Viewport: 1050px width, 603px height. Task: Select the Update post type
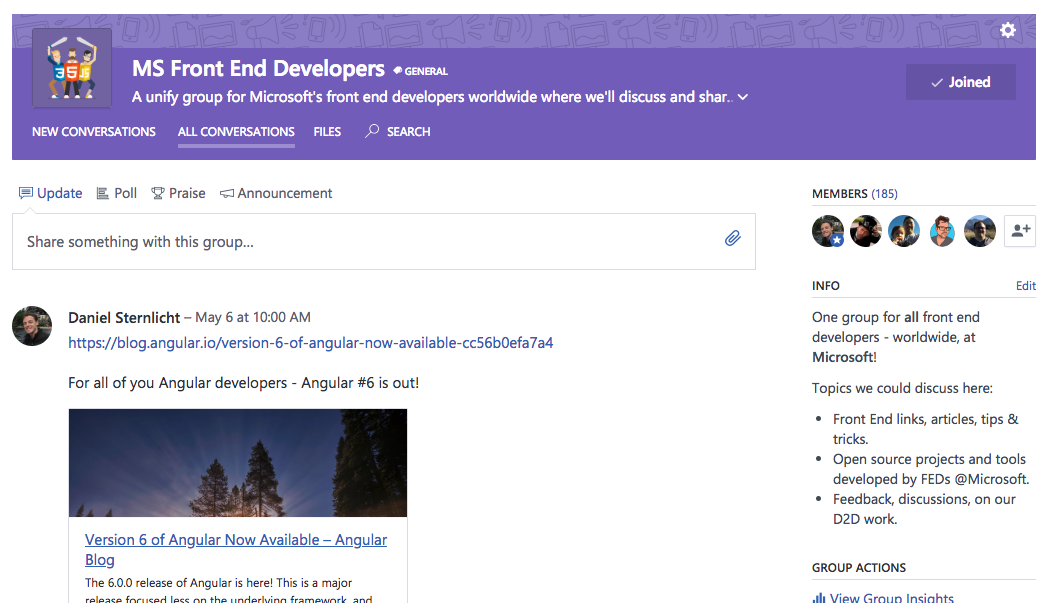[51, 194]
